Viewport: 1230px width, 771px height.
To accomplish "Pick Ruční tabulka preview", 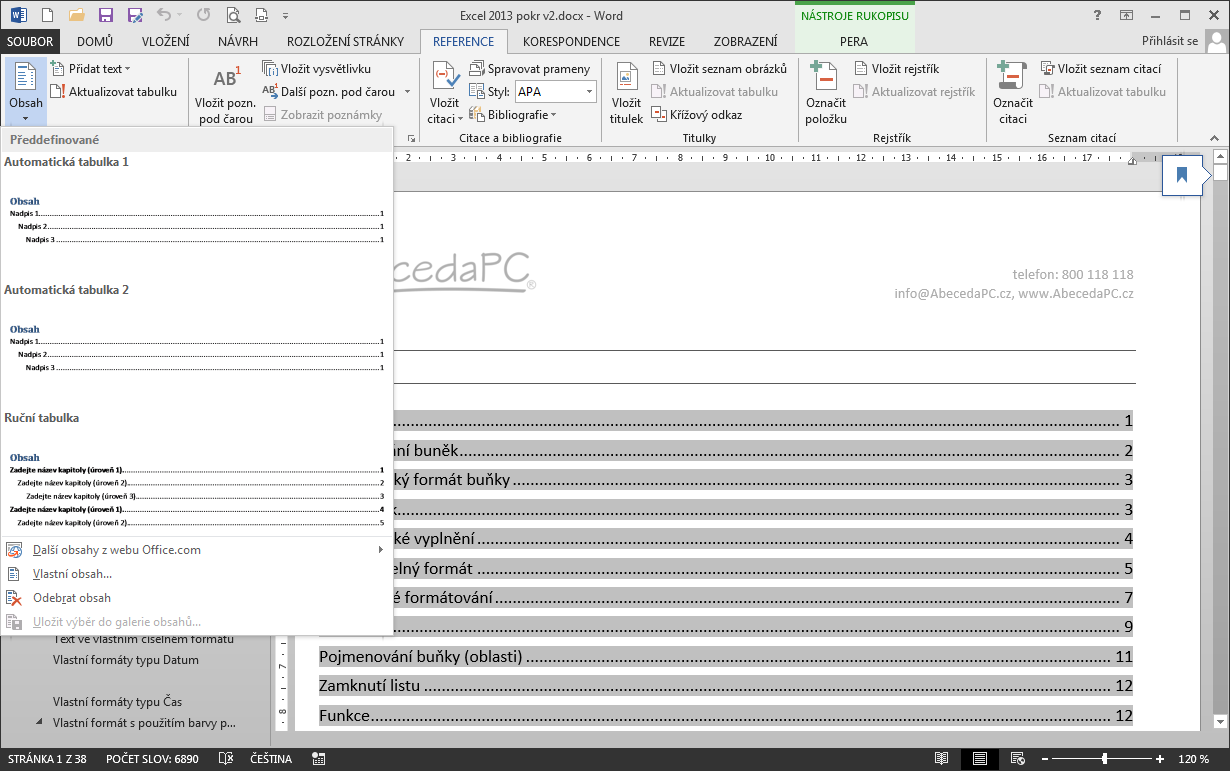I will 196,470.
